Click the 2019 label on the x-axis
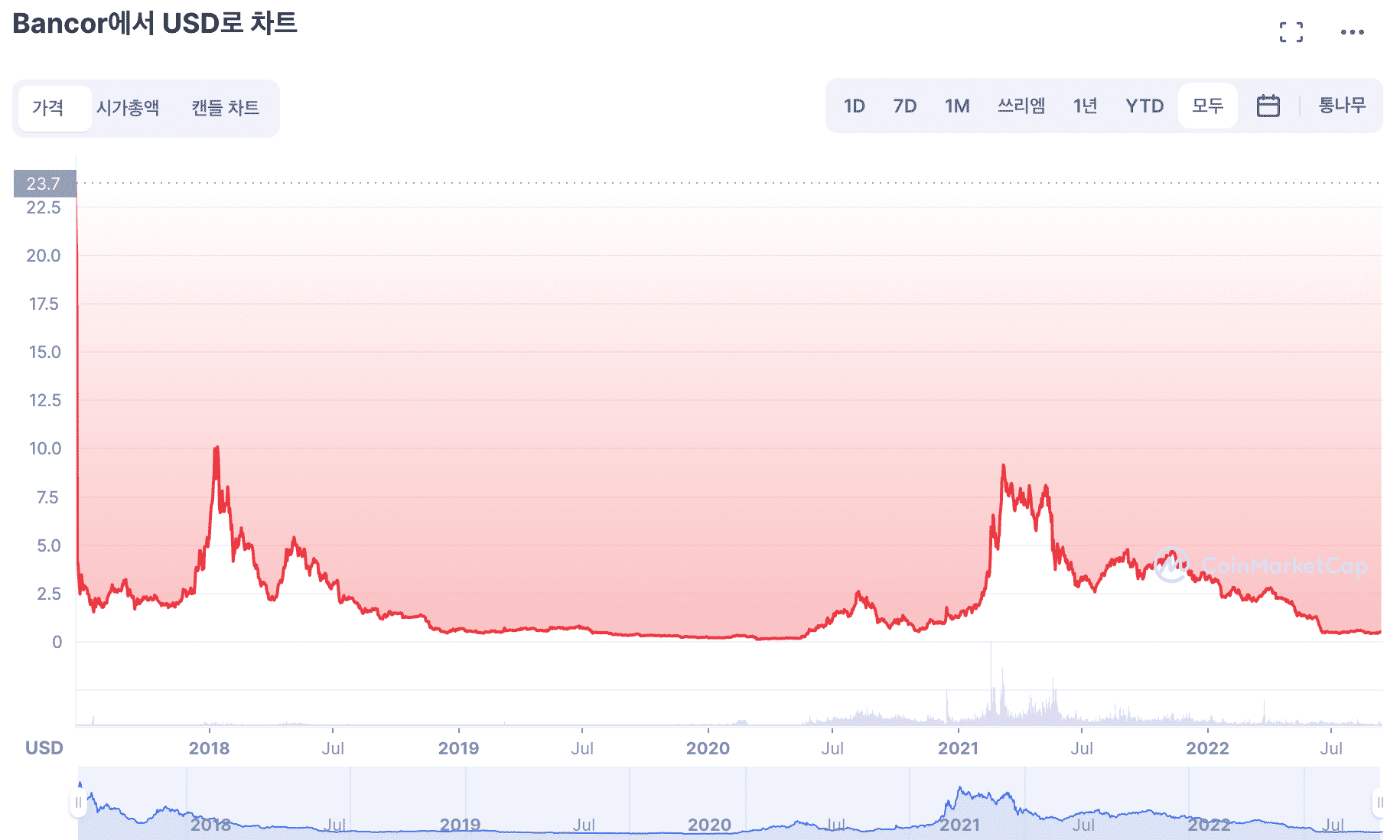The image size is (1400, 840). tap(458, 748)
